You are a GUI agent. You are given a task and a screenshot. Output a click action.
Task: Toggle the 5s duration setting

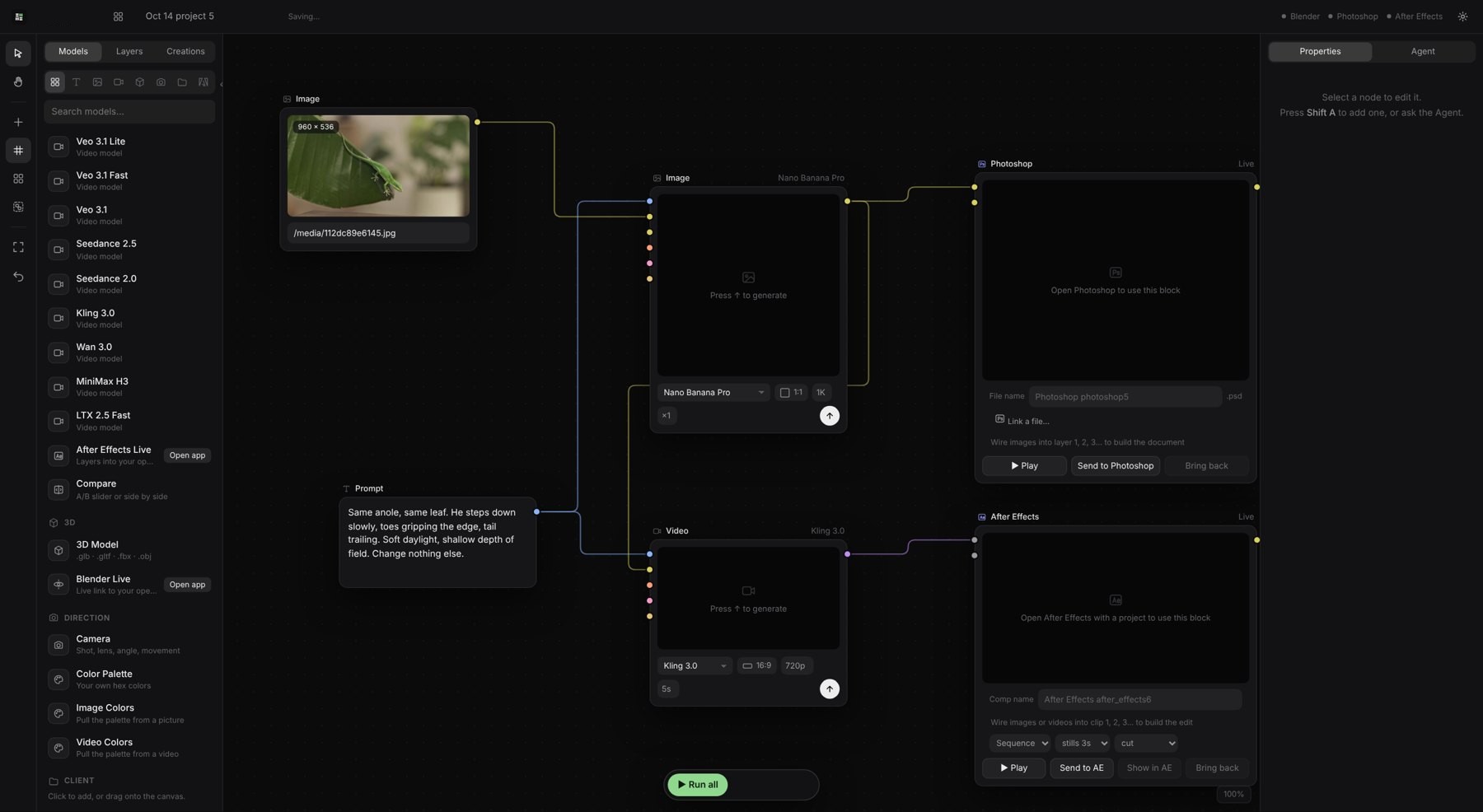coord(667,689)
